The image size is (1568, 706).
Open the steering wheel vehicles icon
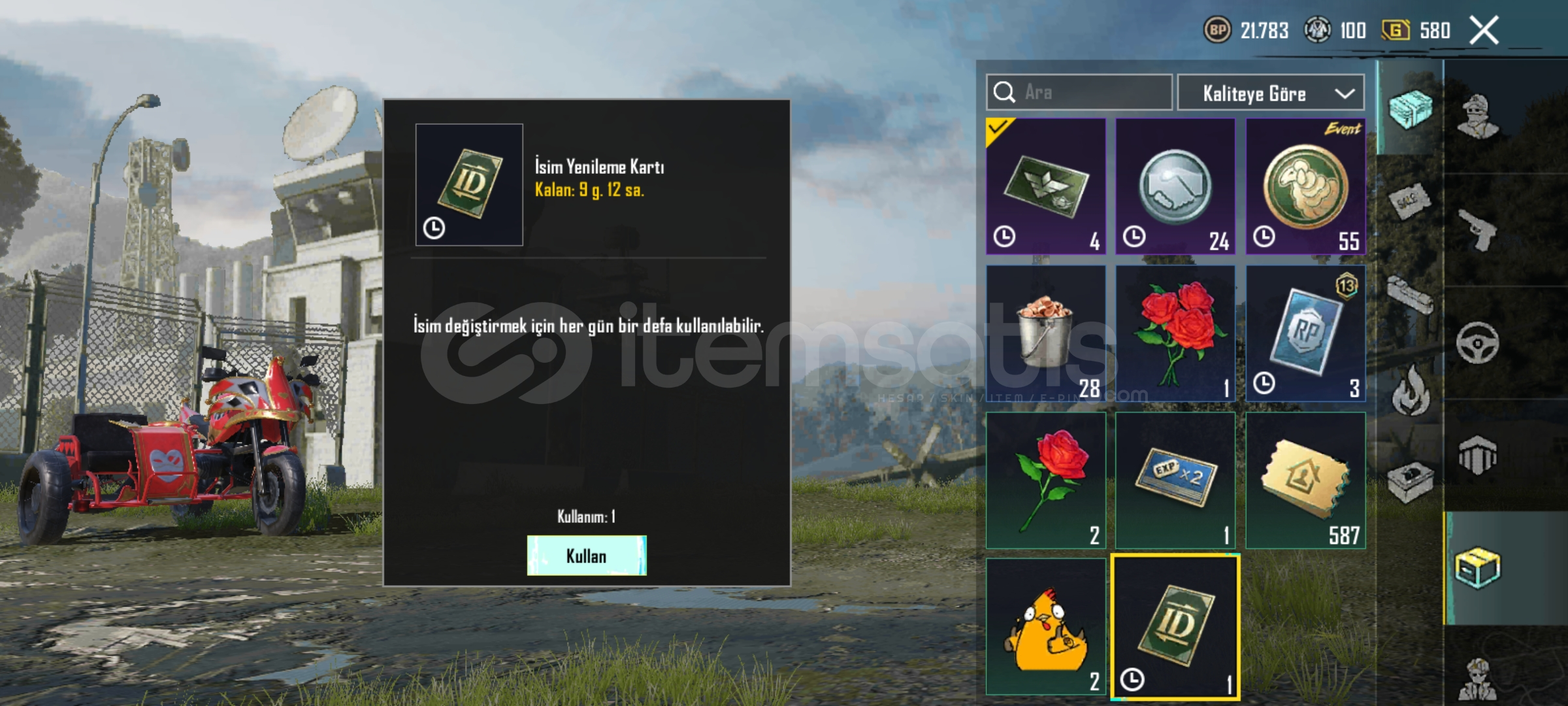pos(1478,343)
